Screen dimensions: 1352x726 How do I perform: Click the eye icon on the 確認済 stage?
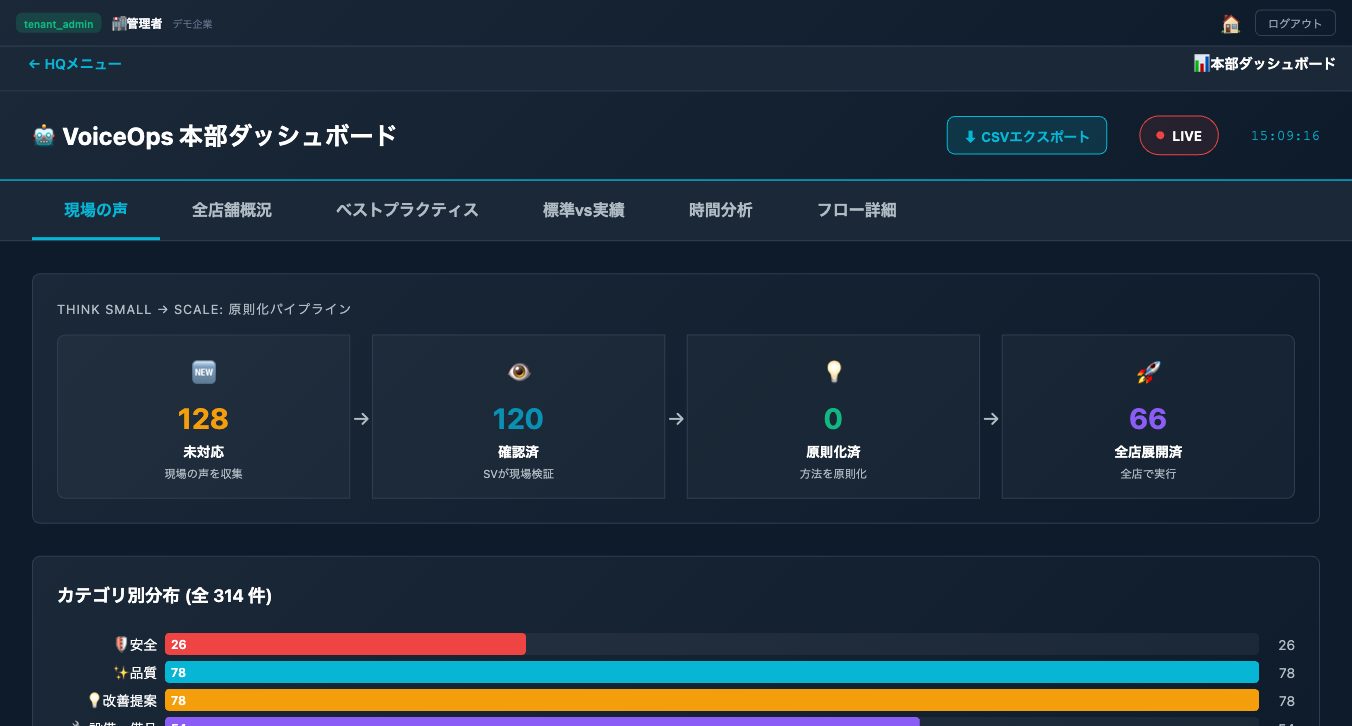[x=518, y=371]
